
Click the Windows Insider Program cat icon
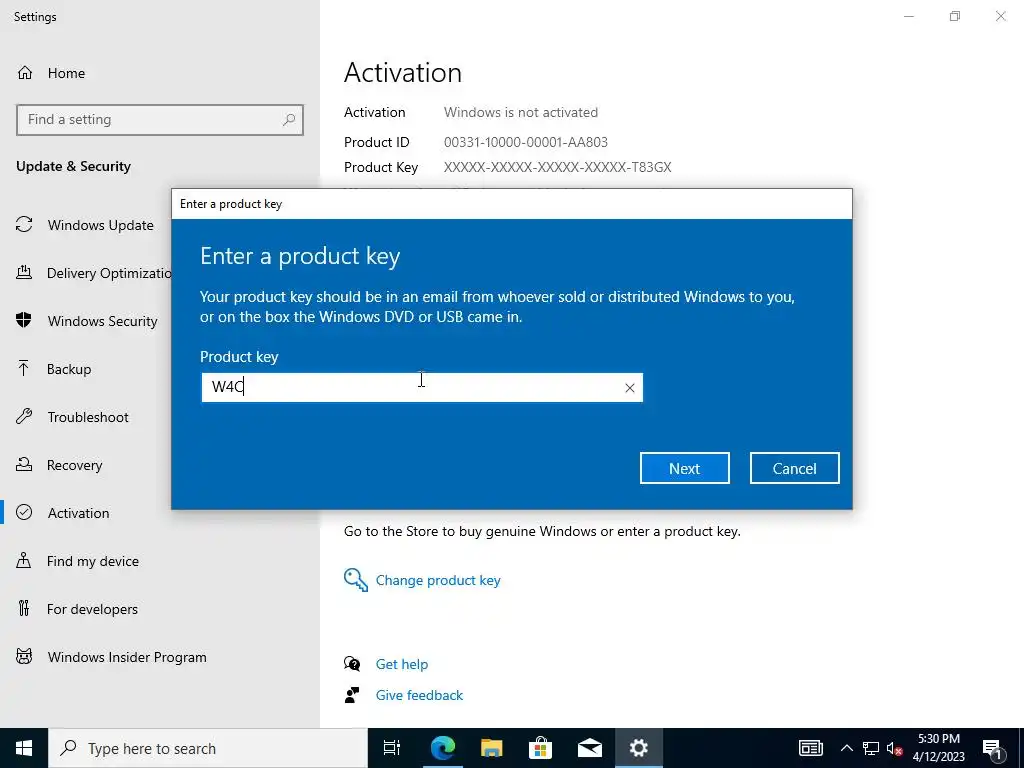coord(24,656)
